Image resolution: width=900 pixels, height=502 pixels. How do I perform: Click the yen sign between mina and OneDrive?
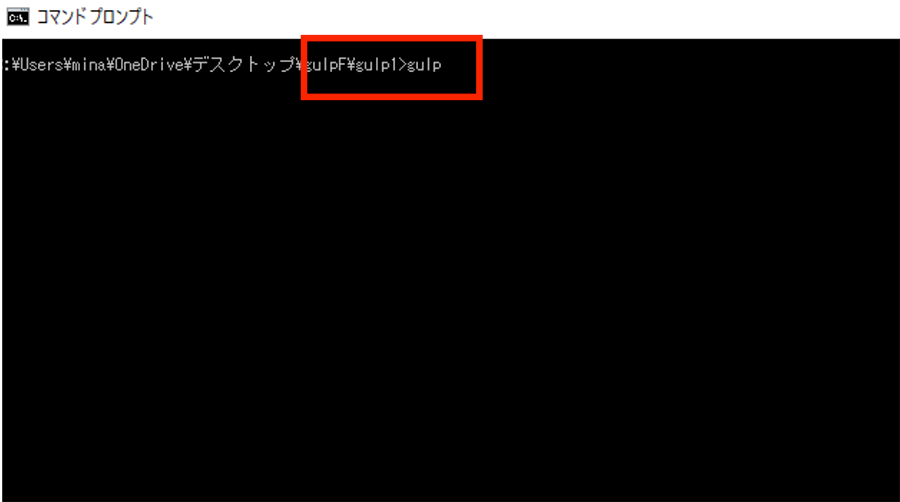coord(111,65)
